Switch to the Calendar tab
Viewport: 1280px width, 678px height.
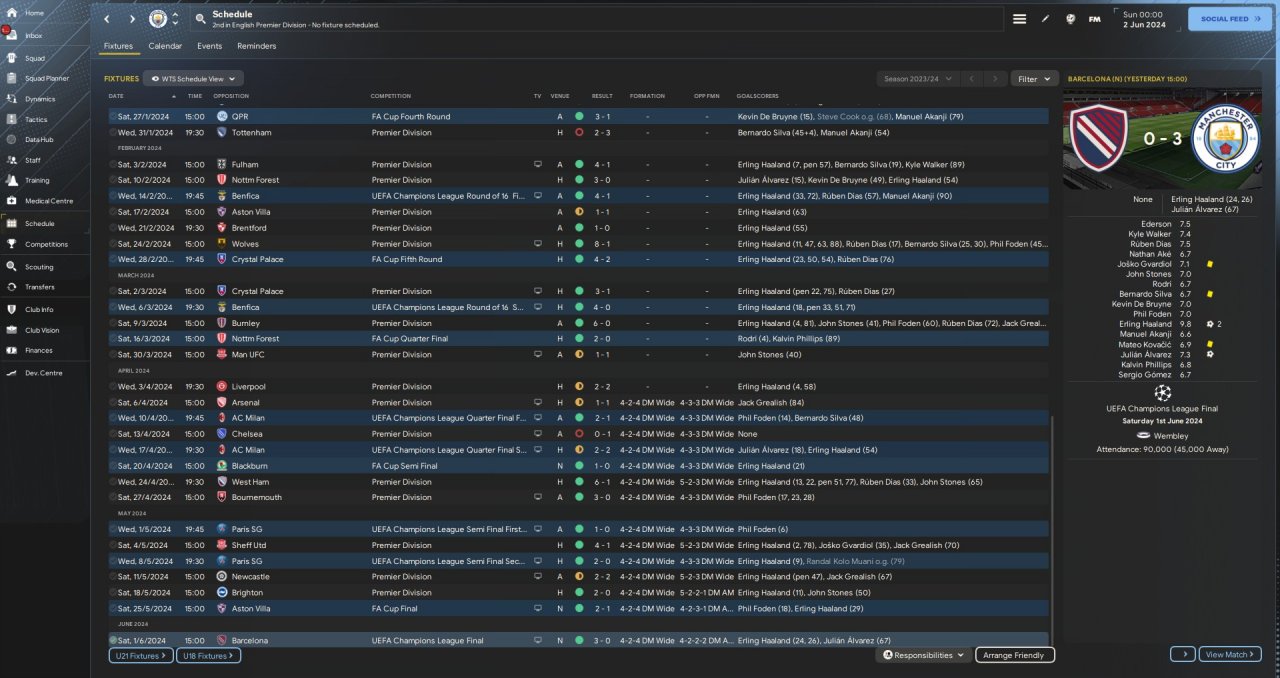pos(165,46)
